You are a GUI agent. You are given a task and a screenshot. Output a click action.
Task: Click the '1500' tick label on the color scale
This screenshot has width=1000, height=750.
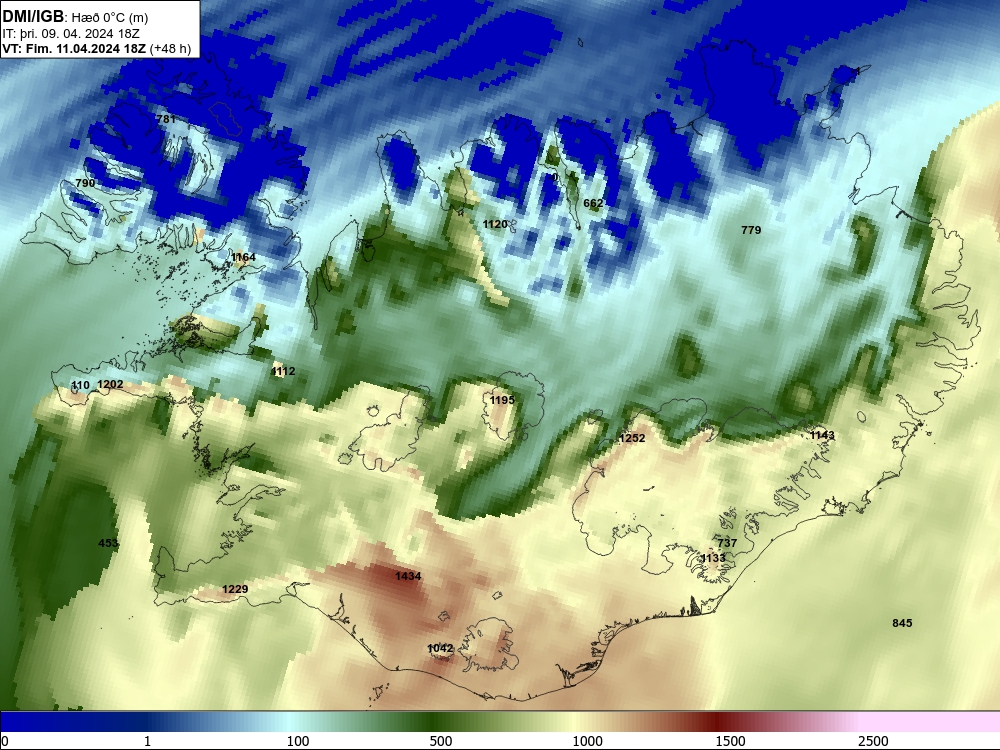click(x=730, y=741)
